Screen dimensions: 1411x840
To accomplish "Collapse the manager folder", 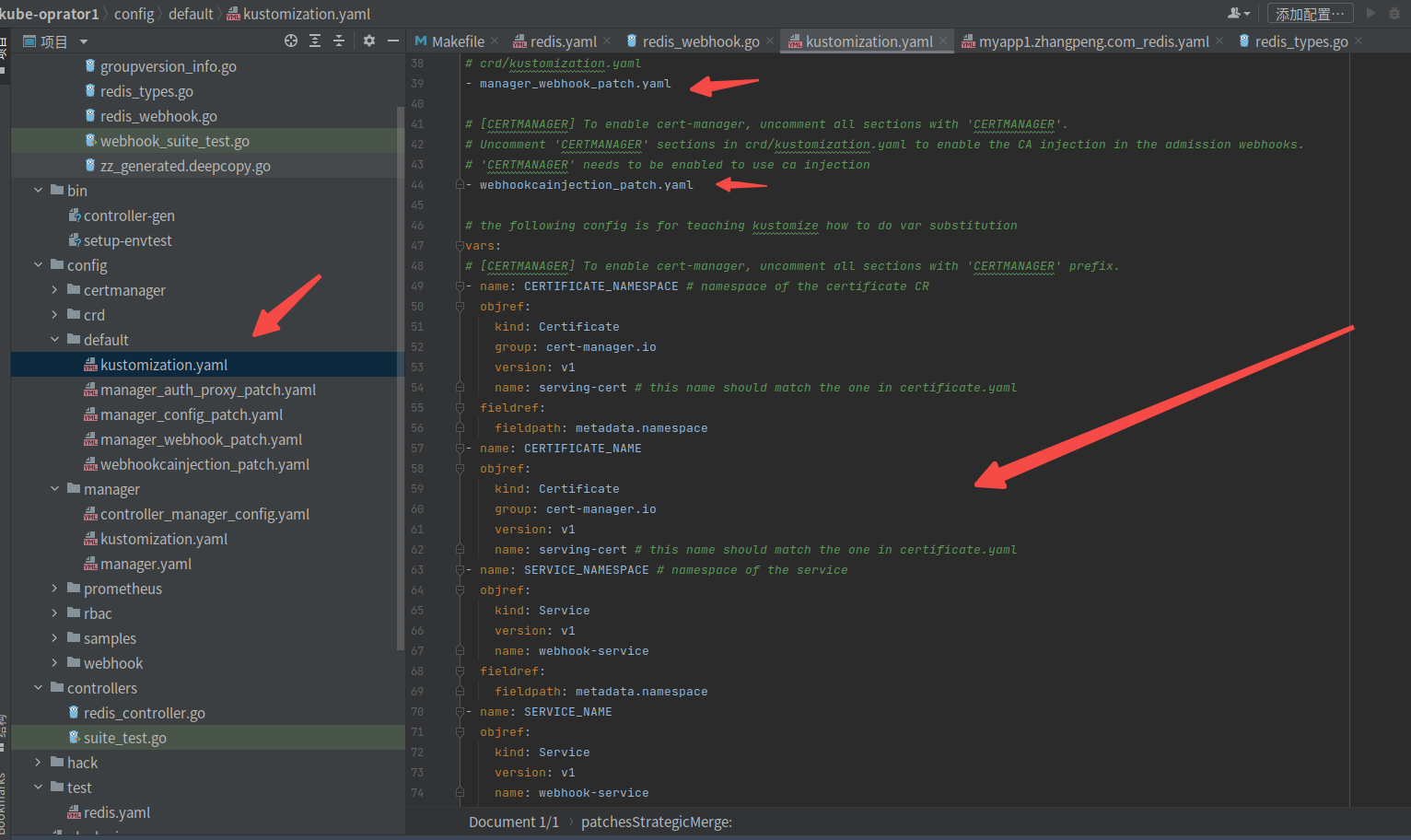I will point(54,488).
